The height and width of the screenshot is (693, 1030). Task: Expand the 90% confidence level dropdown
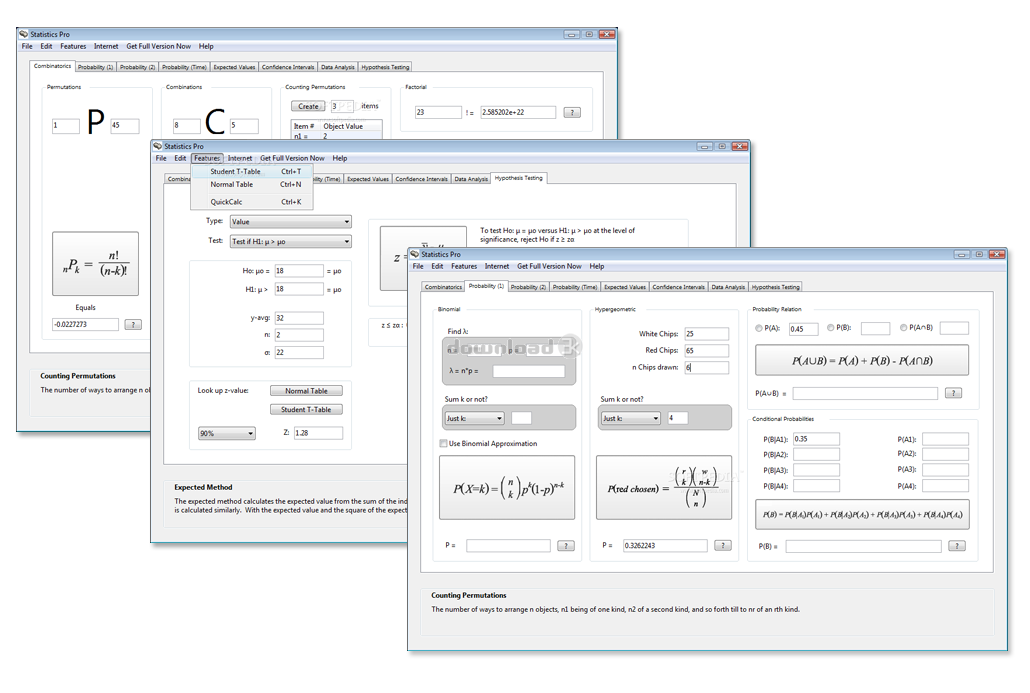pos(226,434)
